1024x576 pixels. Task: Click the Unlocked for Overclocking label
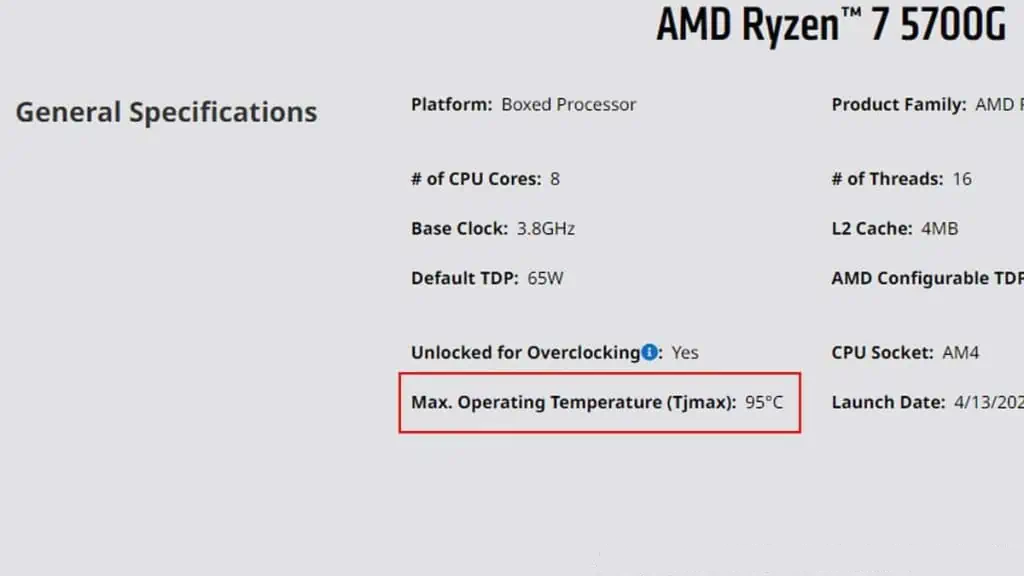(x=526, y=353)
